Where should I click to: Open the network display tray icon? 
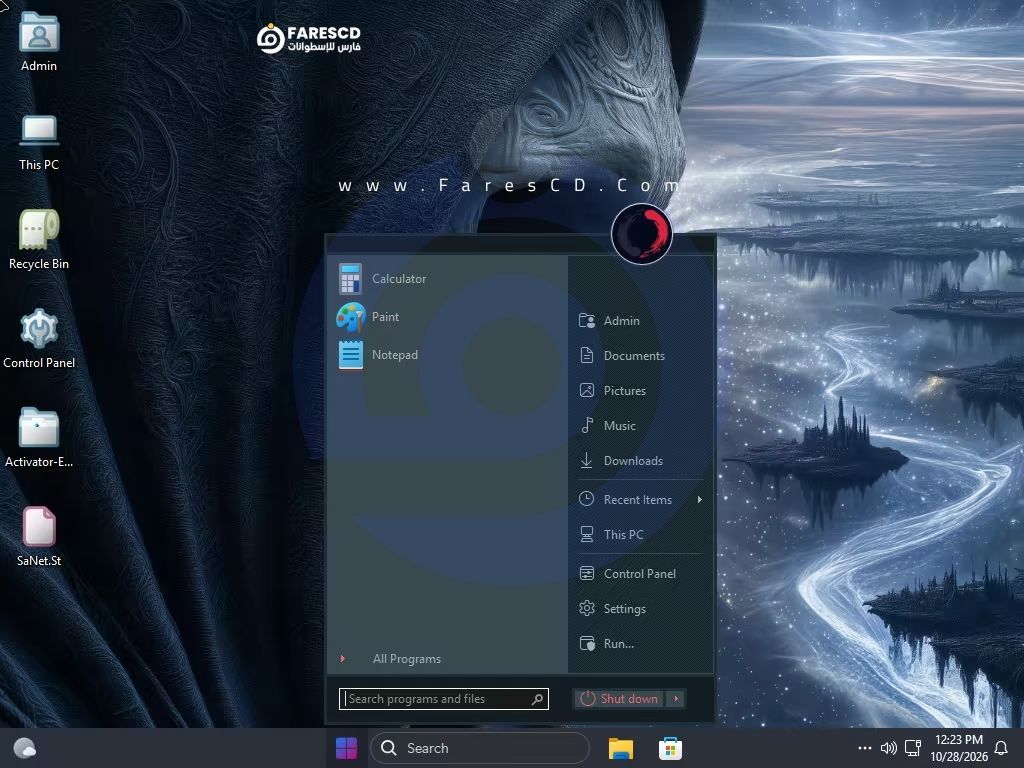(913, 748)
